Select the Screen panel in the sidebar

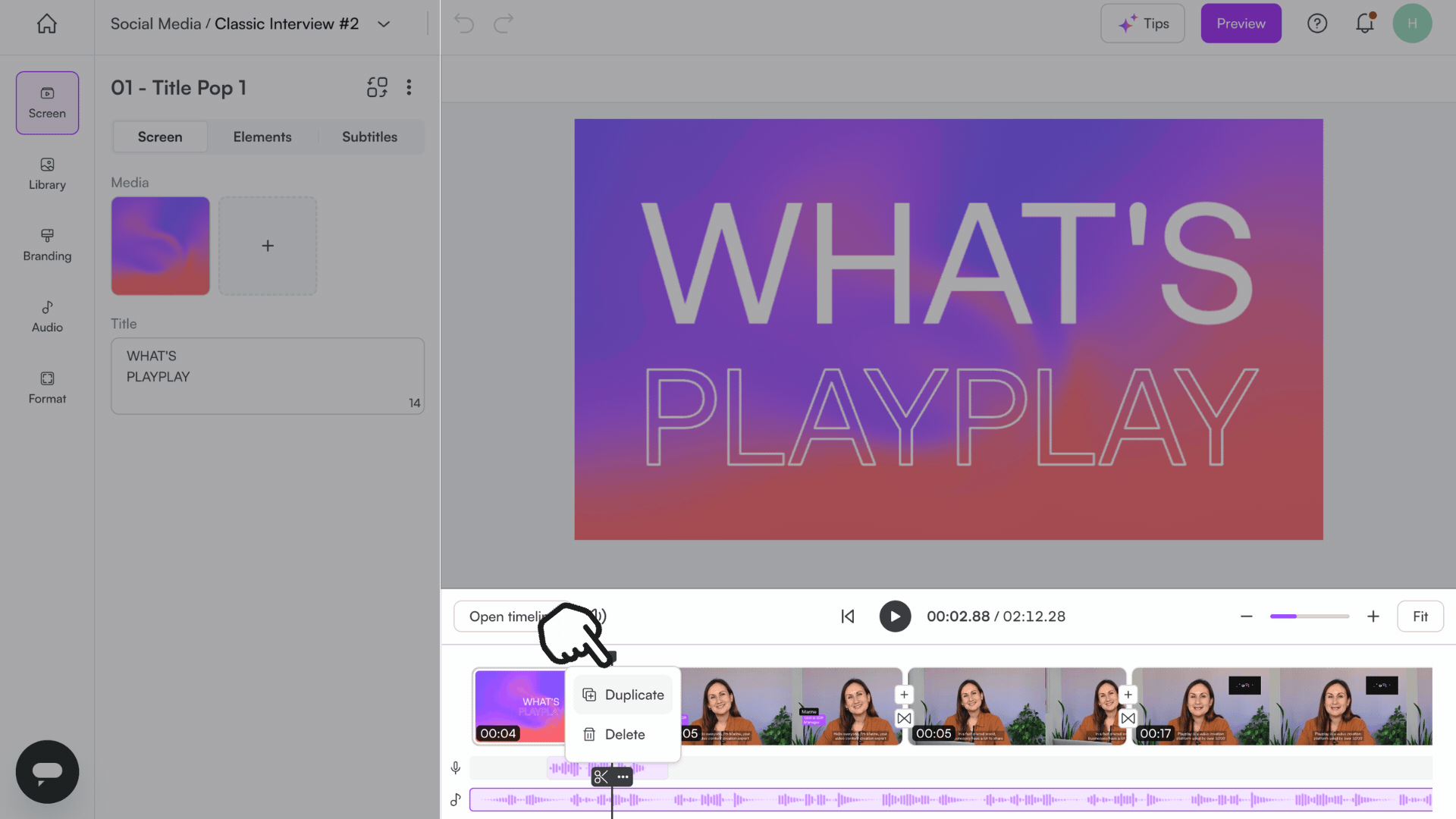pos(46,102)
